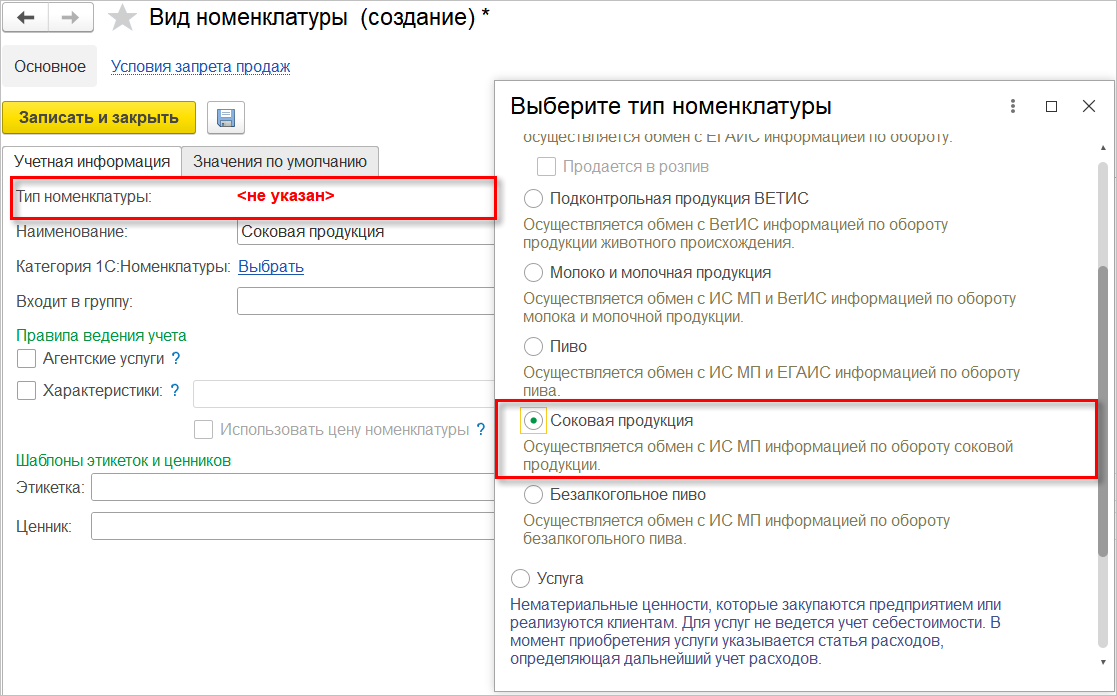Switch to Значения по умолчанию tab

point(280,162)
